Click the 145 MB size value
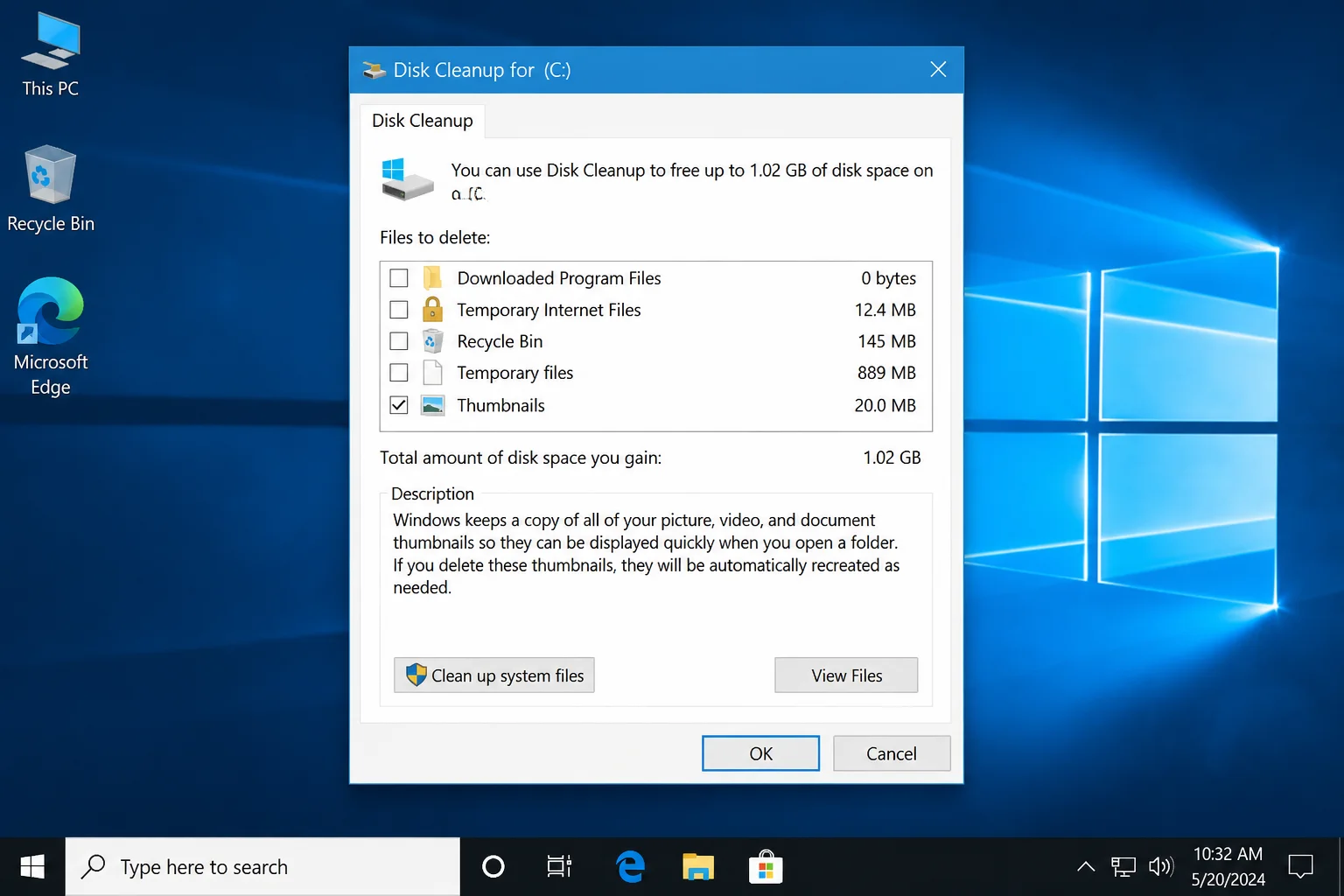 886,341
